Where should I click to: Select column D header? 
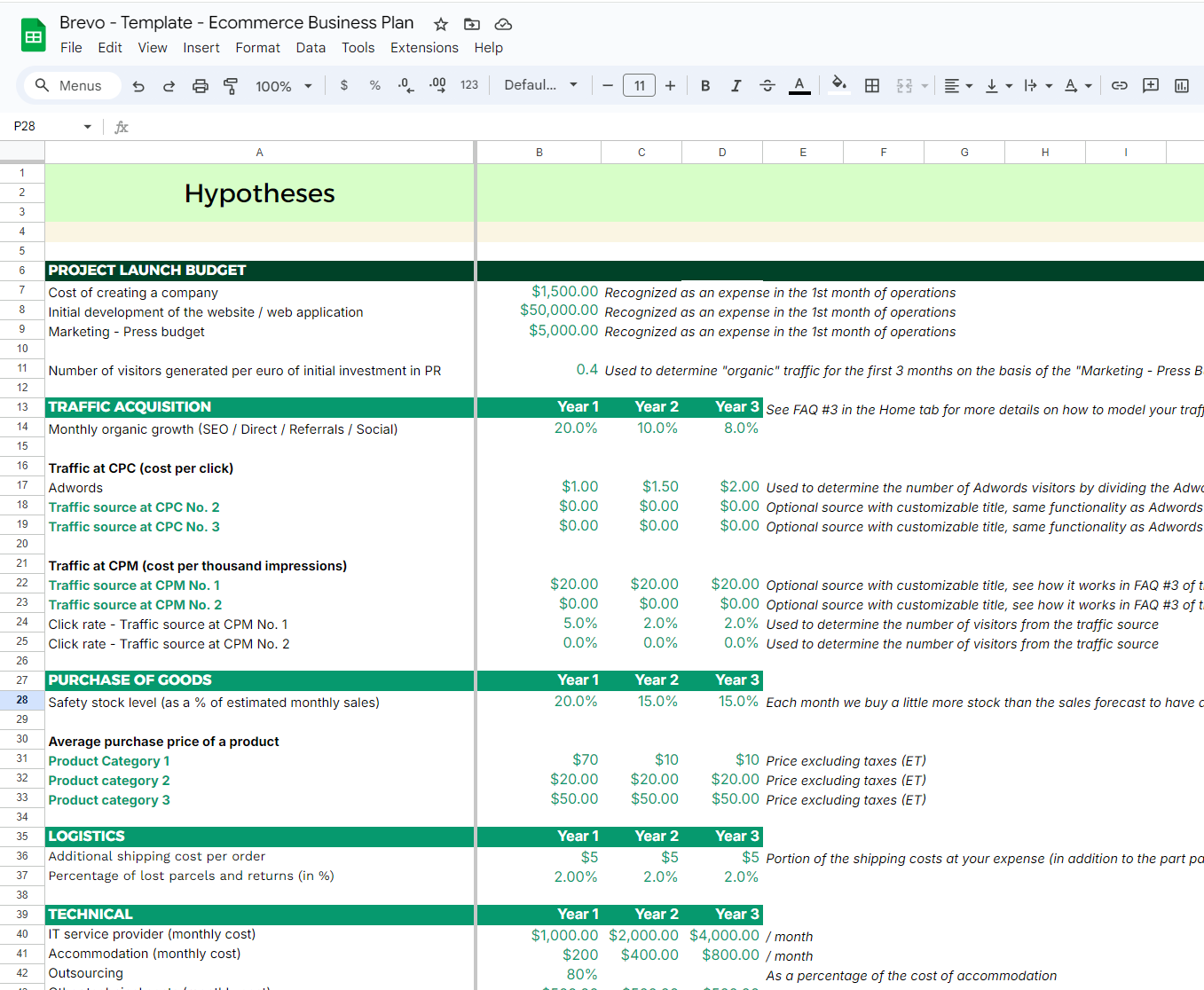click(722, 153)
